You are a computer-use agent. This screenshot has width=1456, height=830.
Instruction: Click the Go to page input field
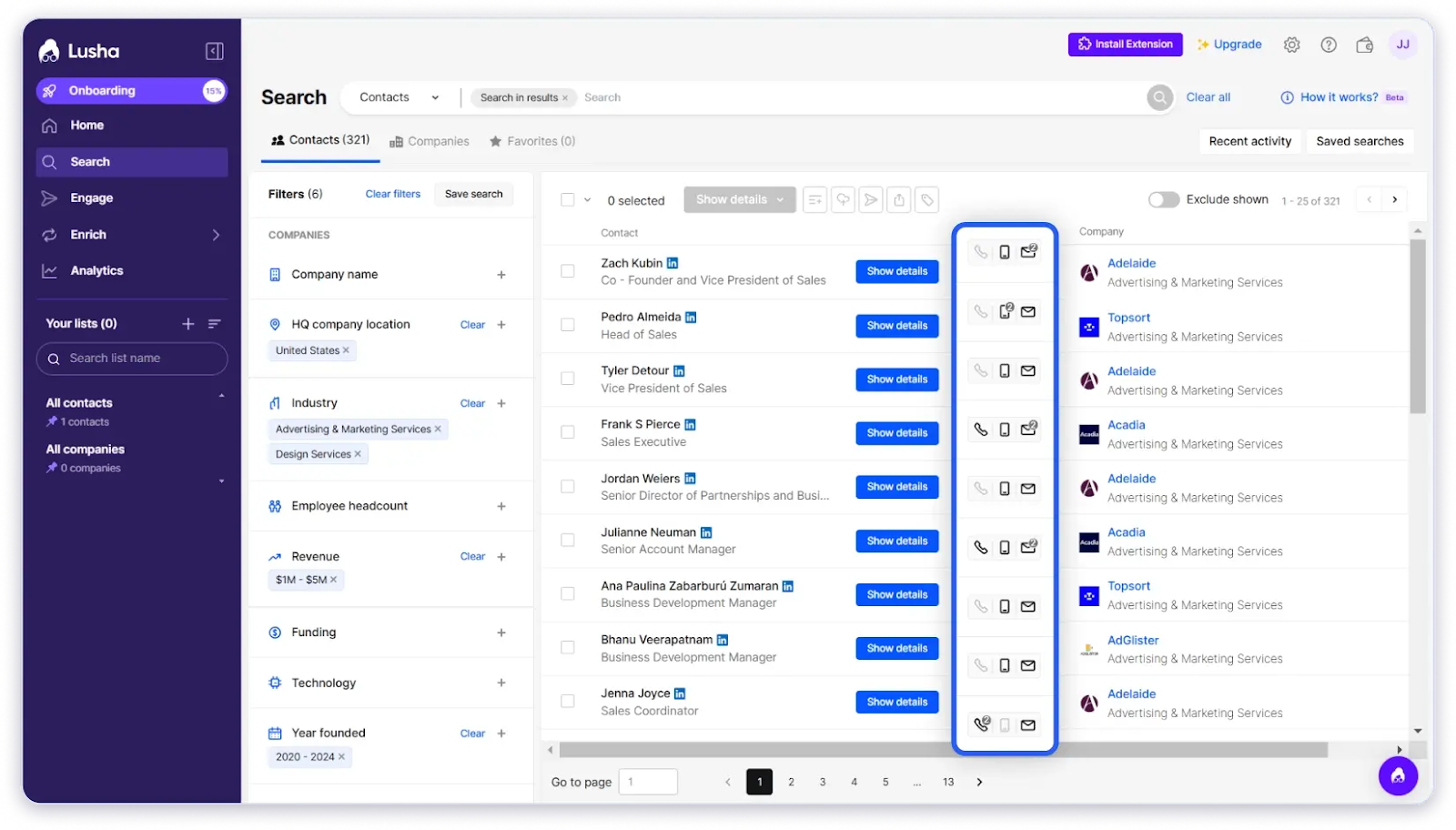[x=648, y=782]
